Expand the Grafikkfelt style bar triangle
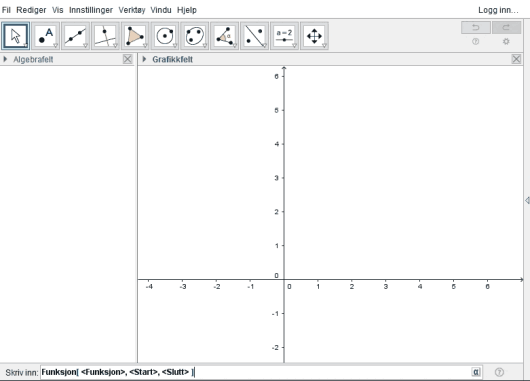This screenshot has width=530, height=381. coord(144,59)
